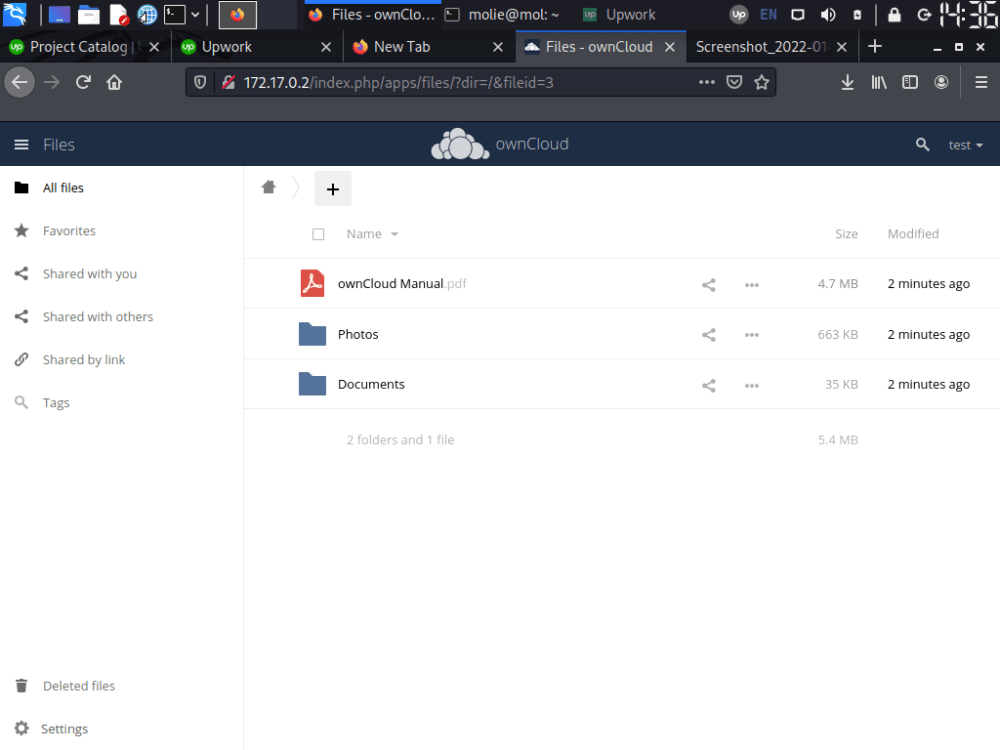Go back in Firefox
Screen dimensions: 1000x750
(20, 82)
